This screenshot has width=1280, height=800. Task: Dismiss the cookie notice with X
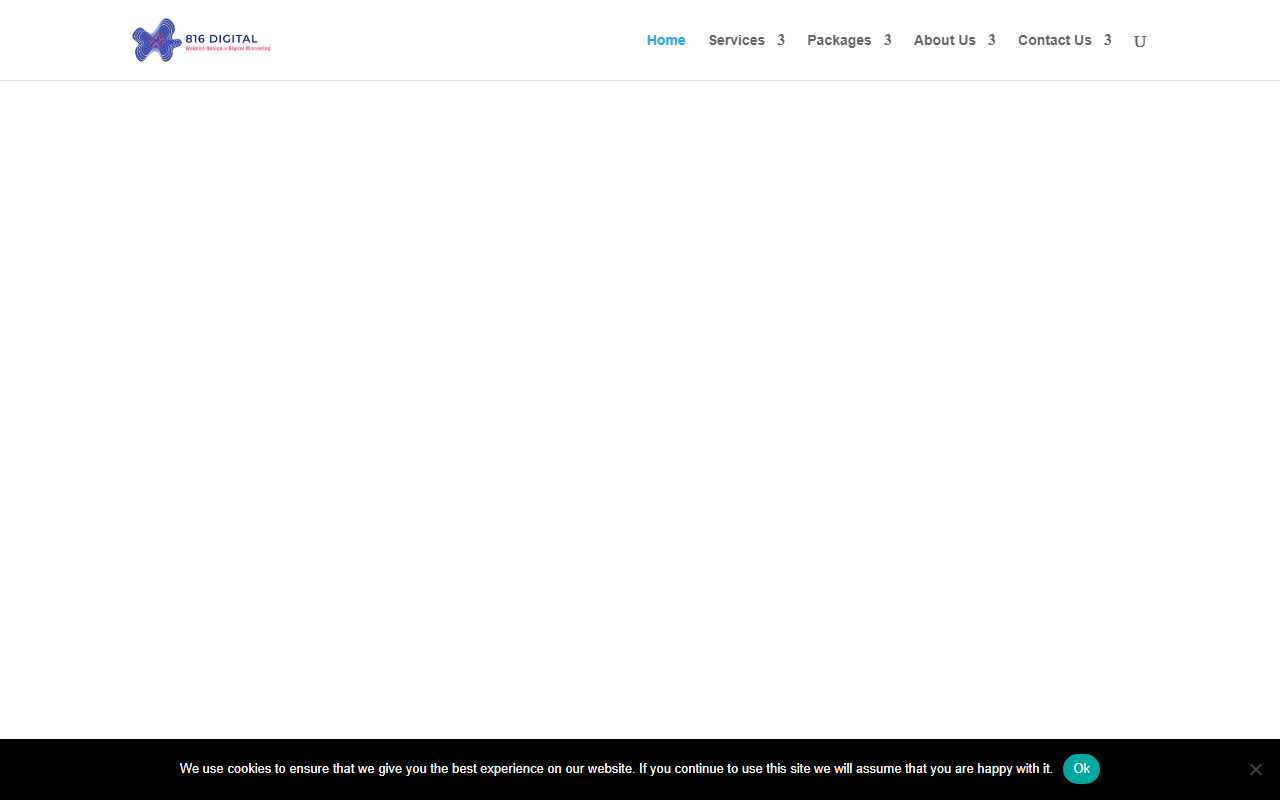coord(1256,769)
